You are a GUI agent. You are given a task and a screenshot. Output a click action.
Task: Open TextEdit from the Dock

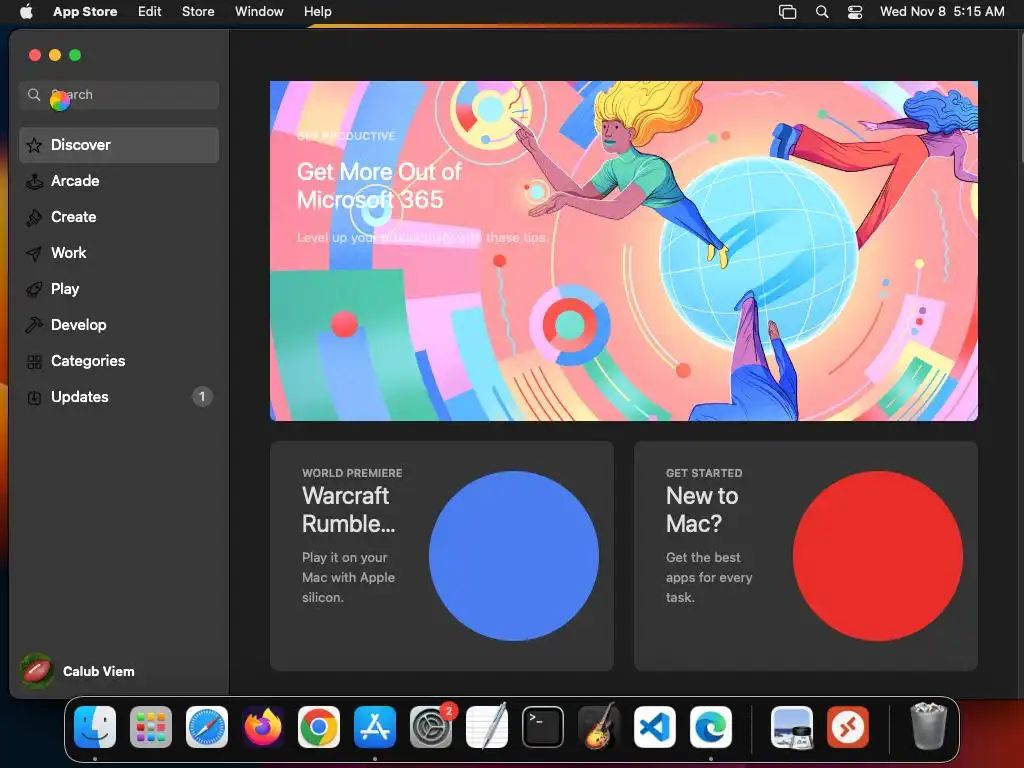coord(487,726)
